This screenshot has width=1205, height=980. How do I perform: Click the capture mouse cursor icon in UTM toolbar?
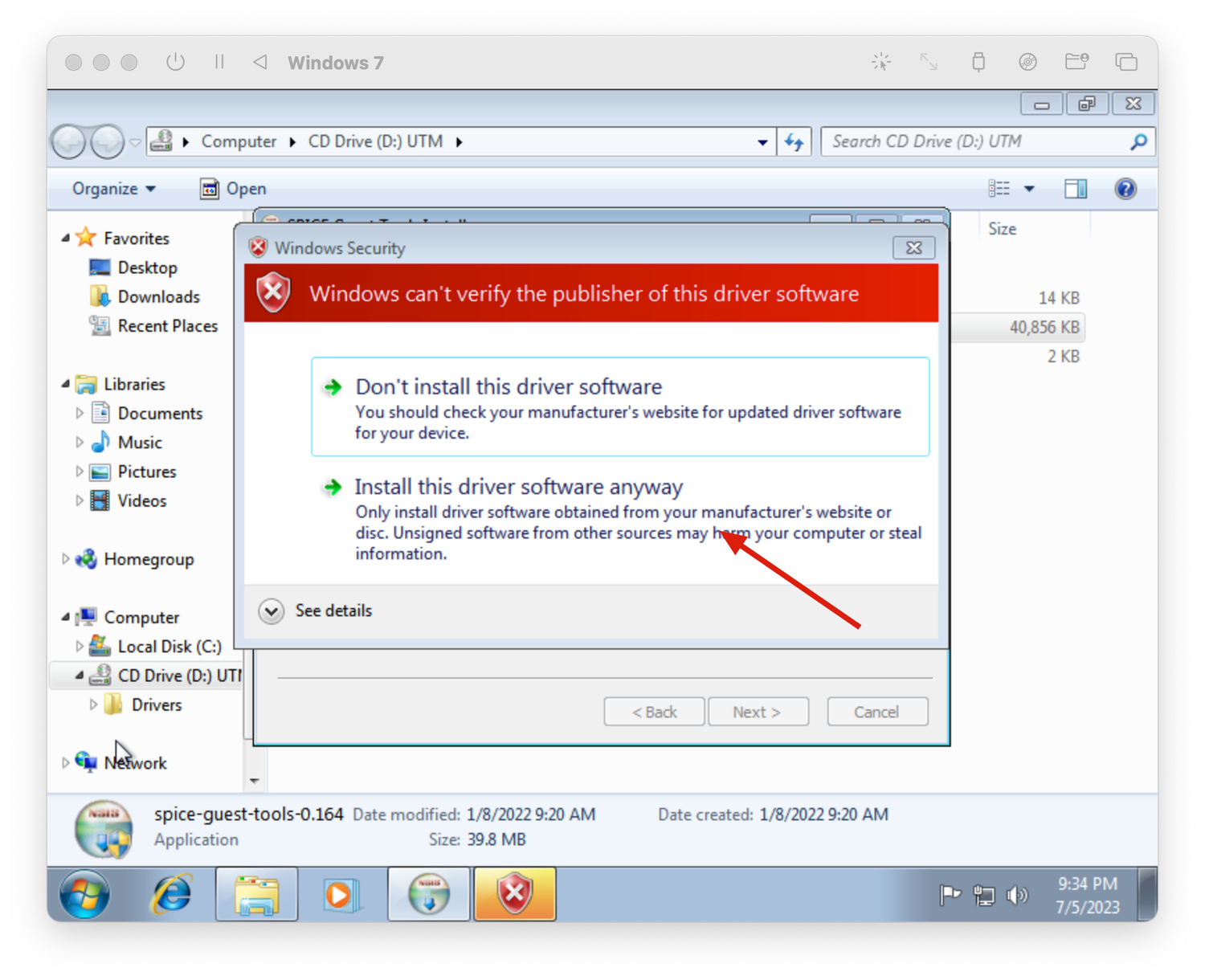point(881,62)
